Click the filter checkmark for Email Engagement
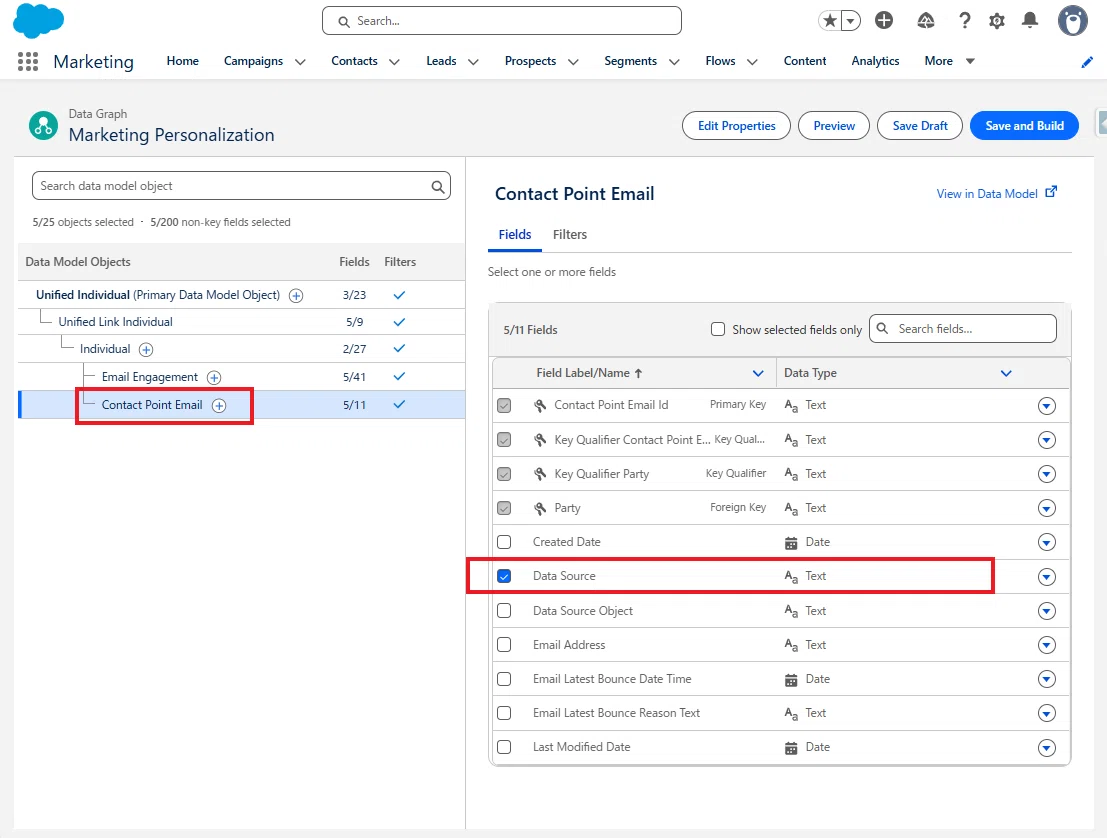 tap(399, 376)
